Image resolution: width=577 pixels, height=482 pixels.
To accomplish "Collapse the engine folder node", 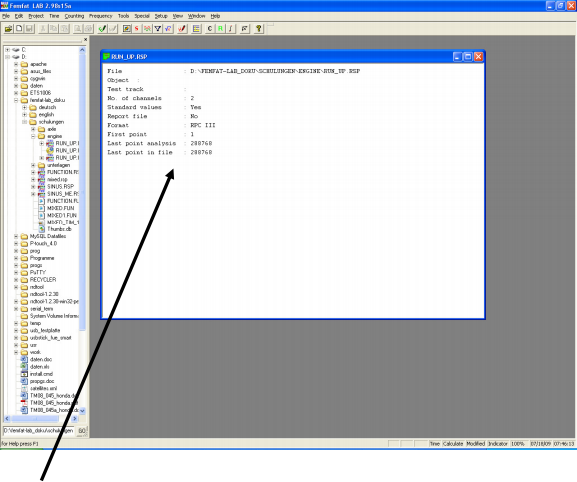I will pos(33,136).
